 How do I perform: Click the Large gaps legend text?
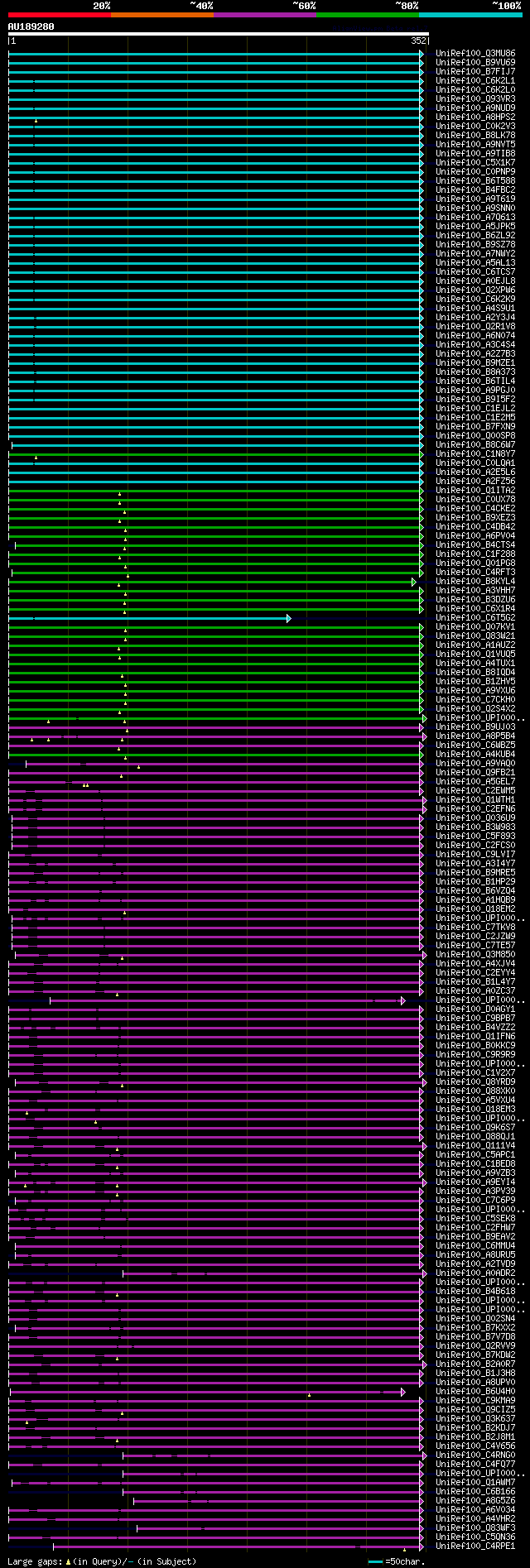[x=102, y=1561]
